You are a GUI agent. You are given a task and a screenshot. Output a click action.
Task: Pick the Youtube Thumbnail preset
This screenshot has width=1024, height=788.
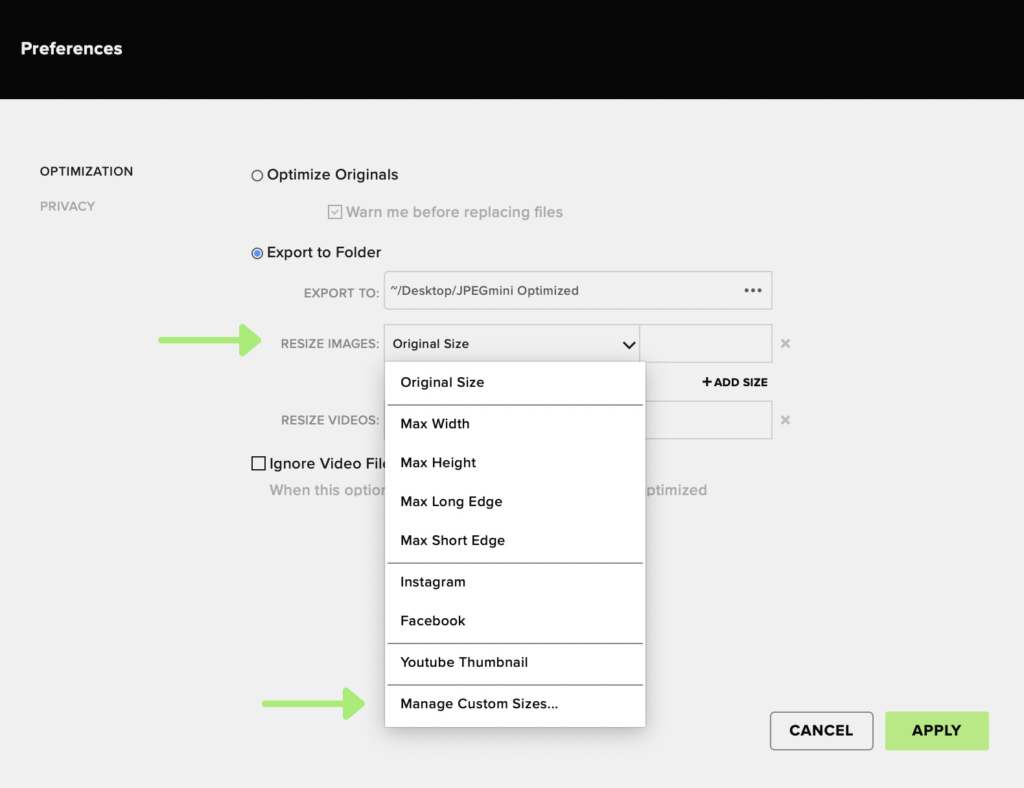click(x=464, y=662)
